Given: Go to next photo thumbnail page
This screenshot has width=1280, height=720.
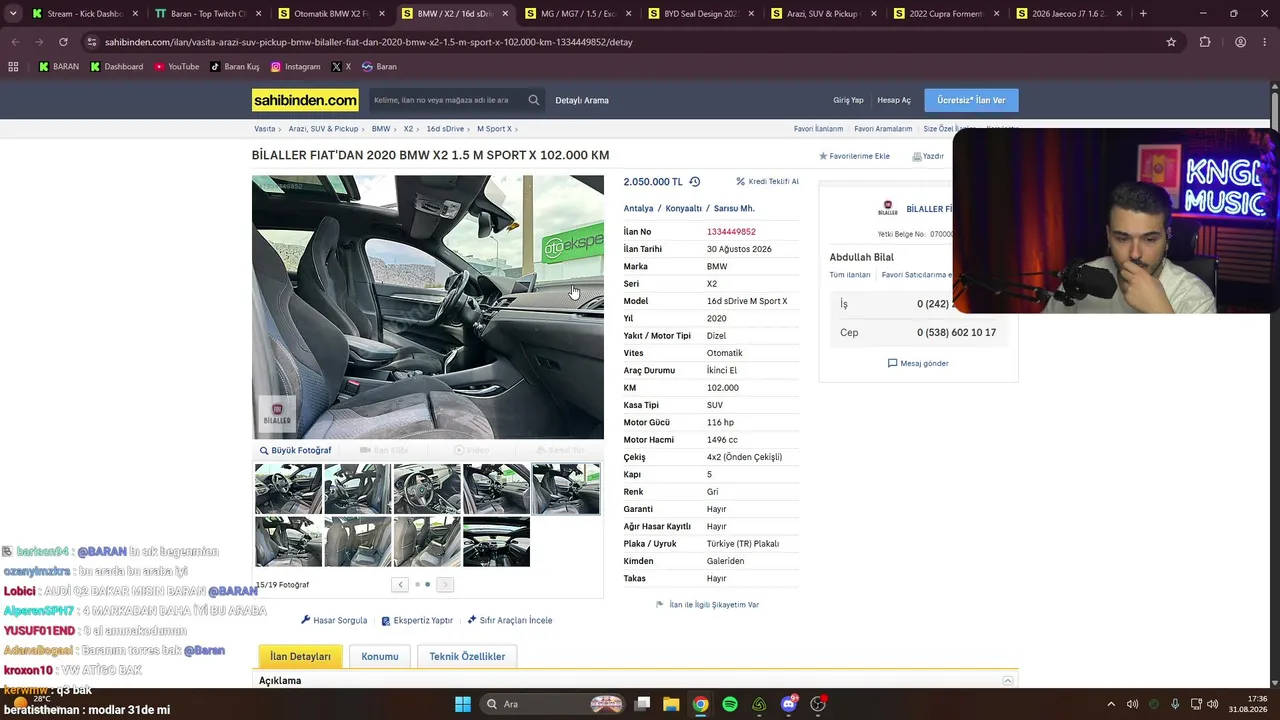Looking at the screenshot, I should (445, 585).
